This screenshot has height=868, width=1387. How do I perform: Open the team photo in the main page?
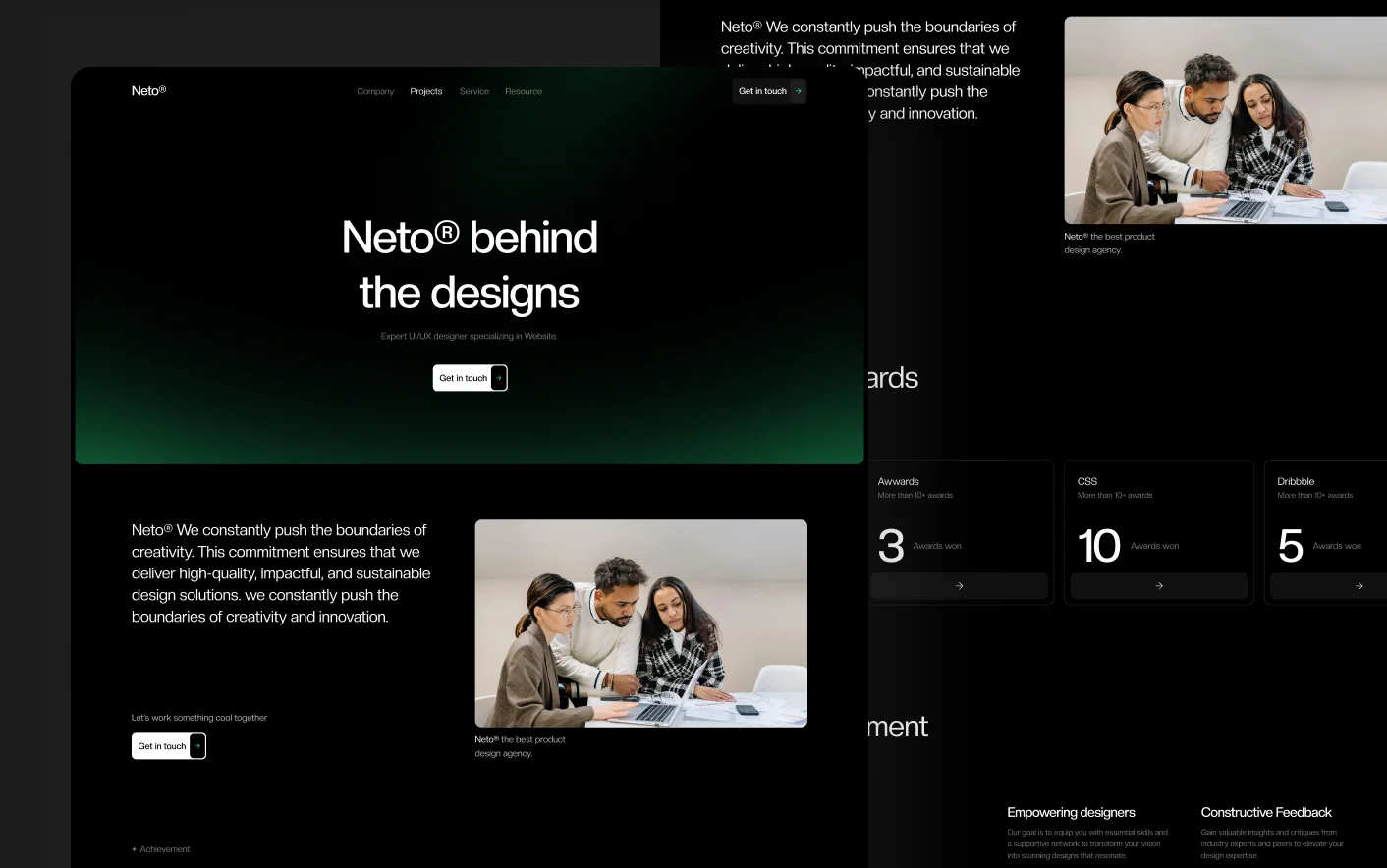click(x=640, y=624)
